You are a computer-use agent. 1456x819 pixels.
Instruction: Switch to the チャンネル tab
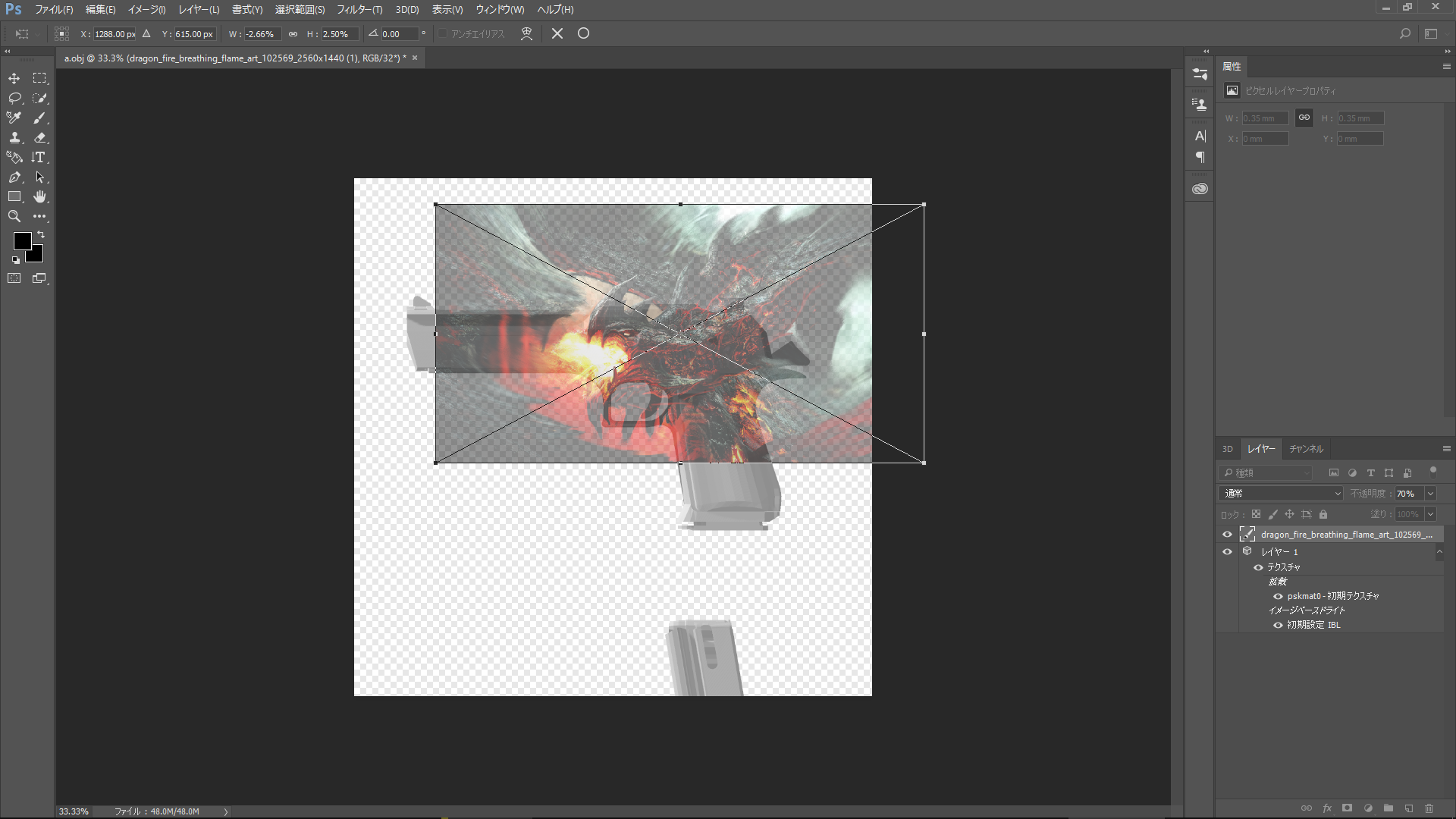(1306, 449)
